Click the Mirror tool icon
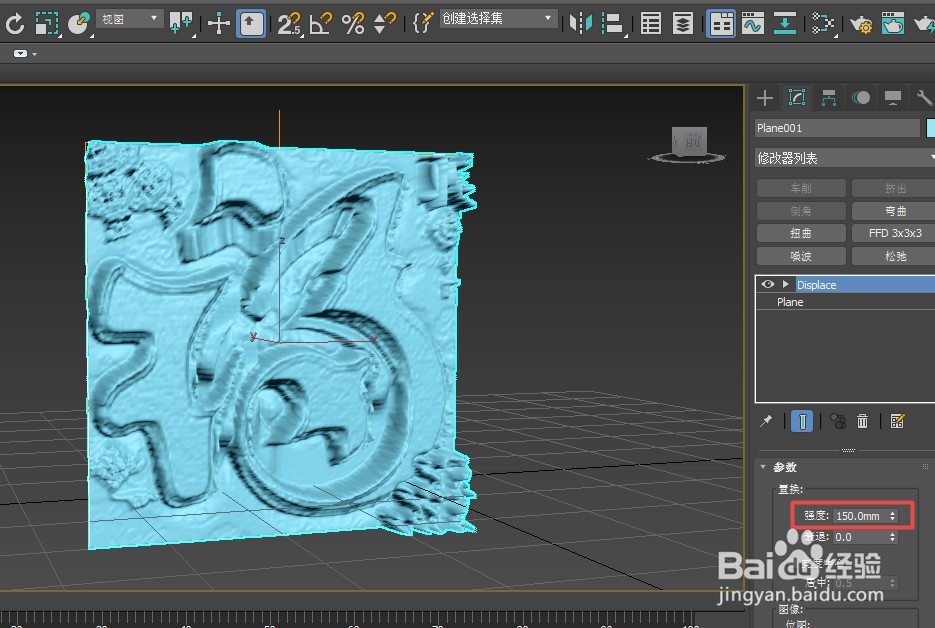 (x=581, y=24)
